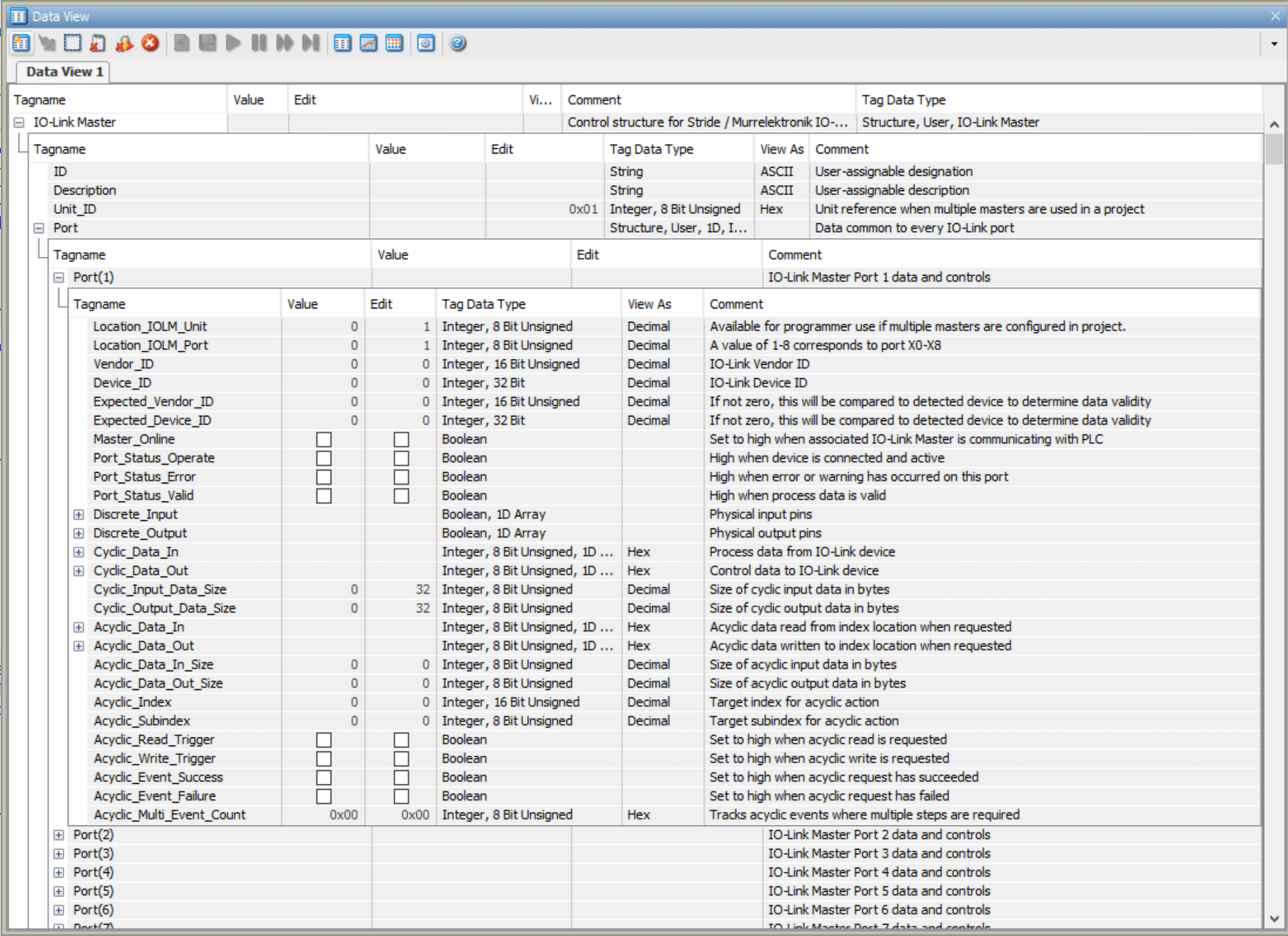Image resolution: width=1288 pixels, height=936 pixels.
Task: Expand the Port(2) node
Action: coord(59,835)
